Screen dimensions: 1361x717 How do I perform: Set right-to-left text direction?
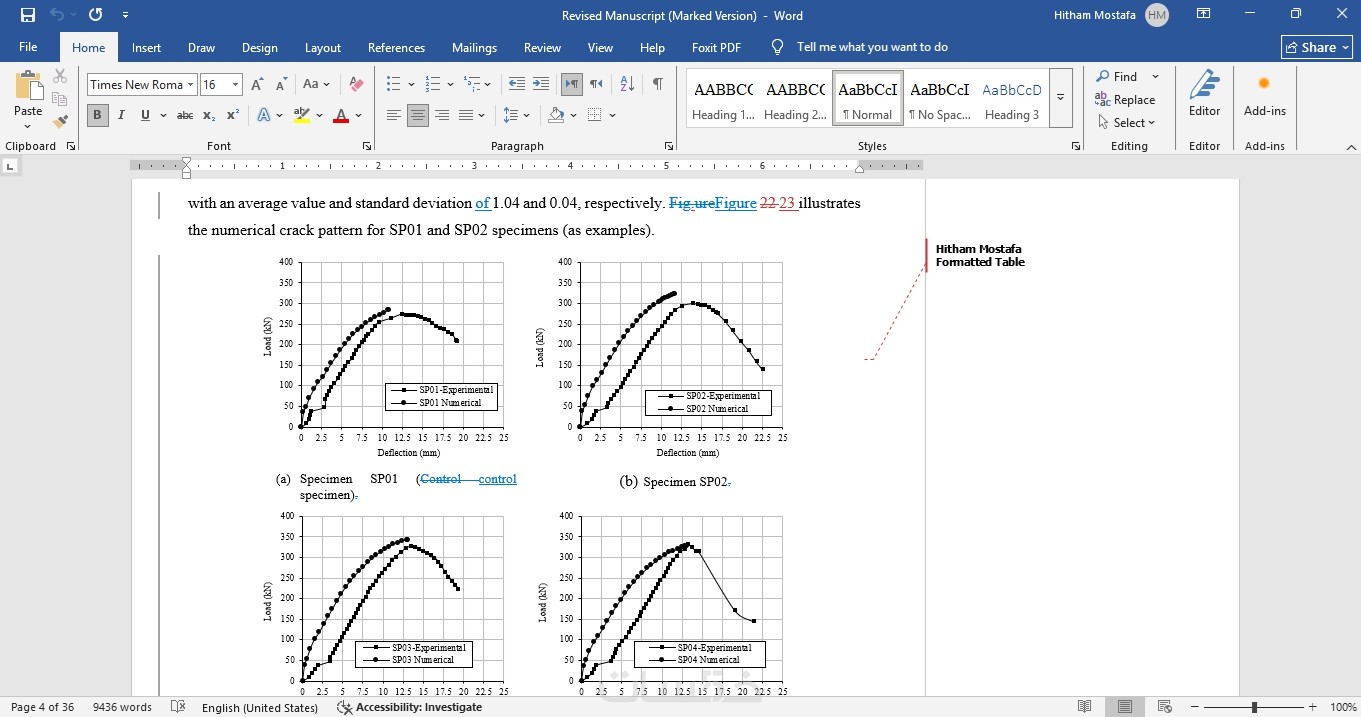pyautogui.click(x=596, y=85)
